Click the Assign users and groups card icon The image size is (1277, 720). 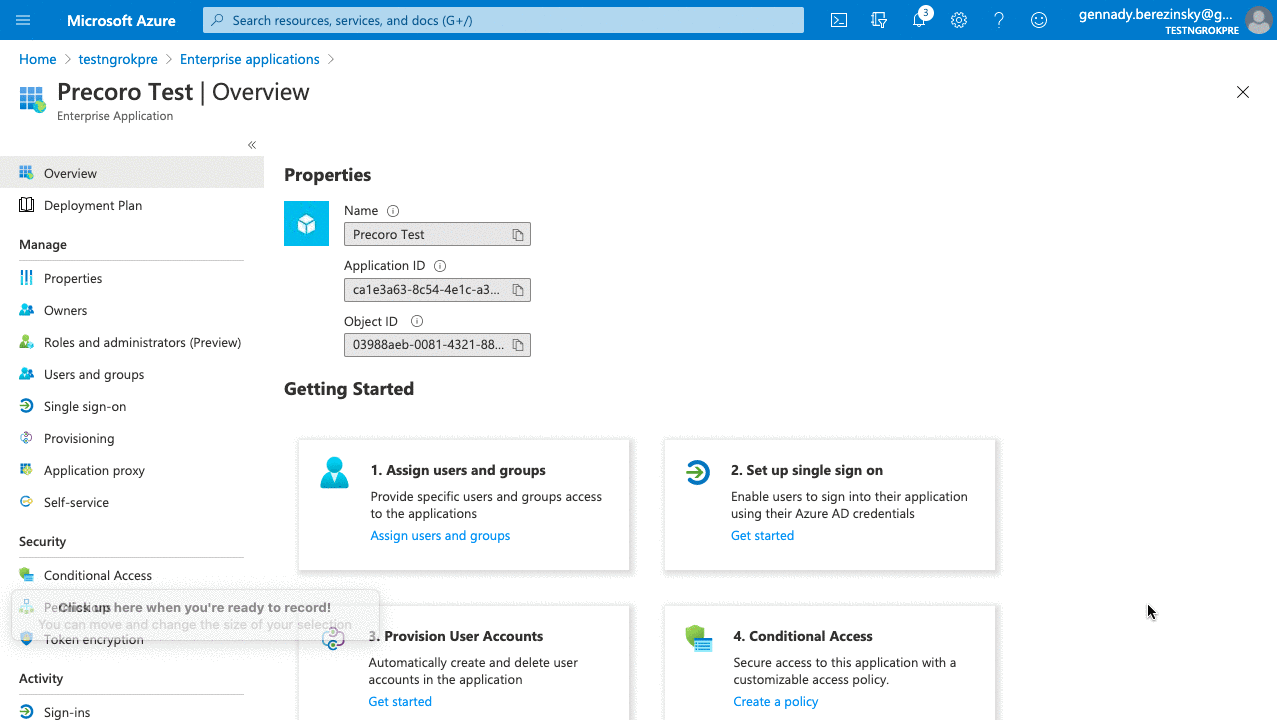point(334,472)
